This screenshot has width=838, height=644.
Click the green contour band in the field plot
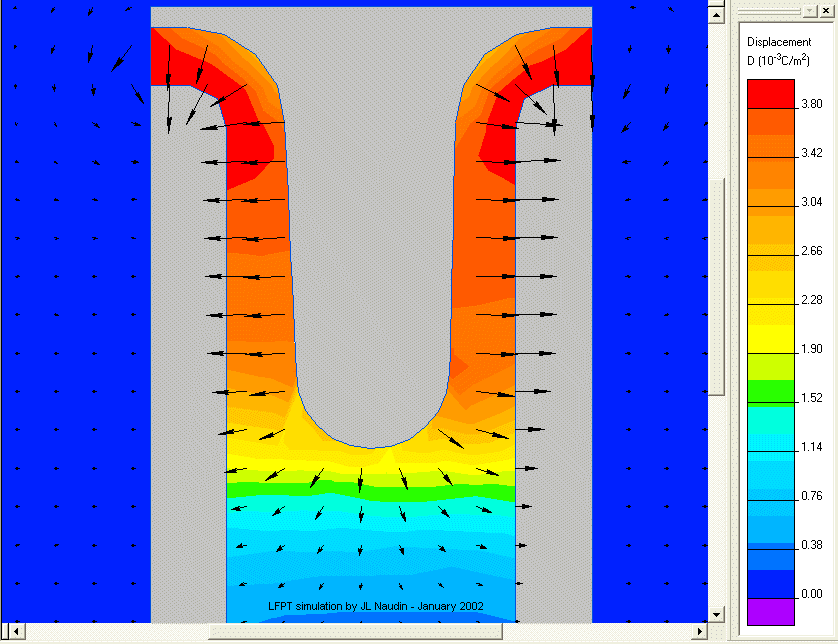370,492
